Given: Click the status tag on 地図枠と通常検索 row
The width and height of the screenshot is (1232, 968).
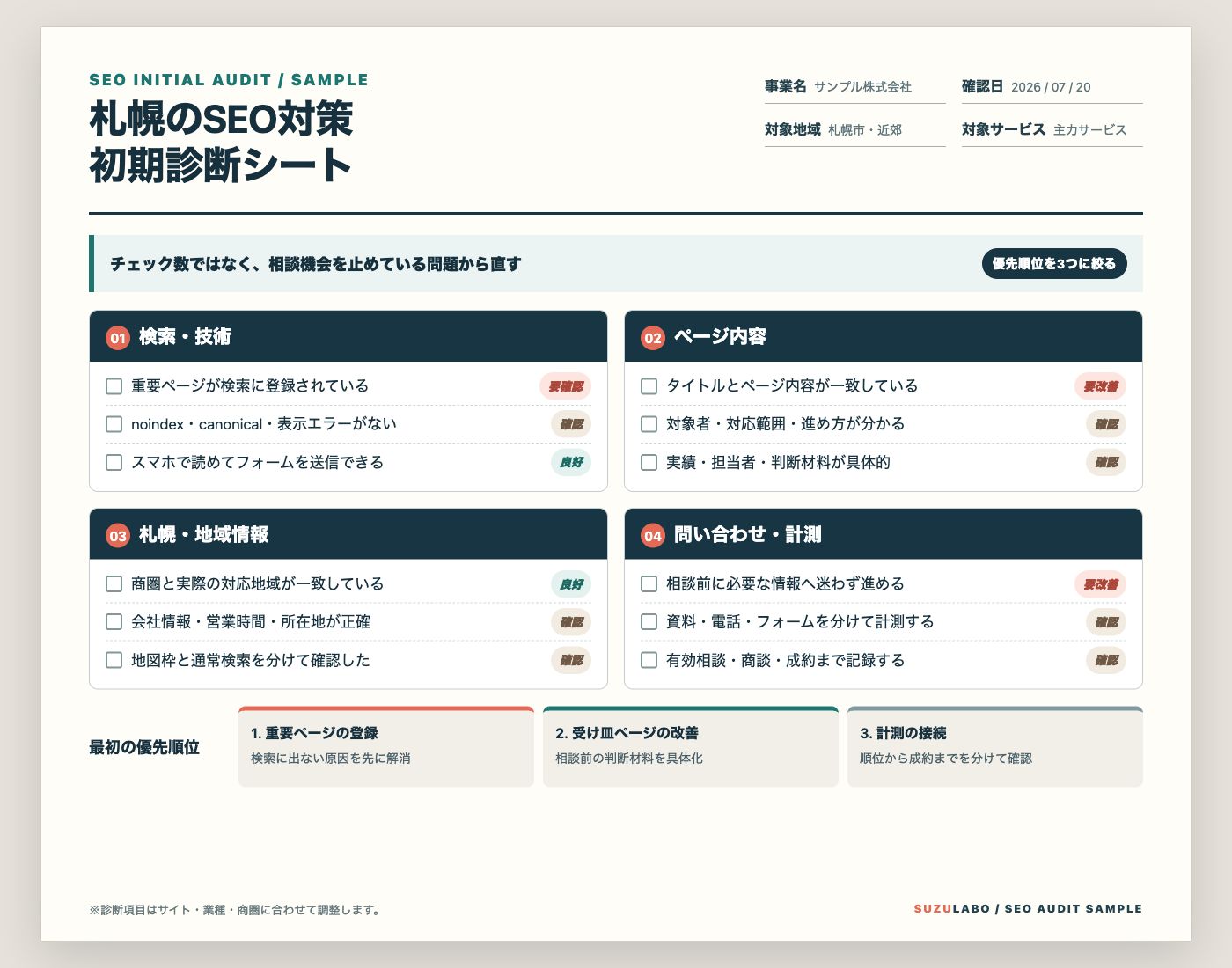Looking at the screenshot, I should click(571, 660).
